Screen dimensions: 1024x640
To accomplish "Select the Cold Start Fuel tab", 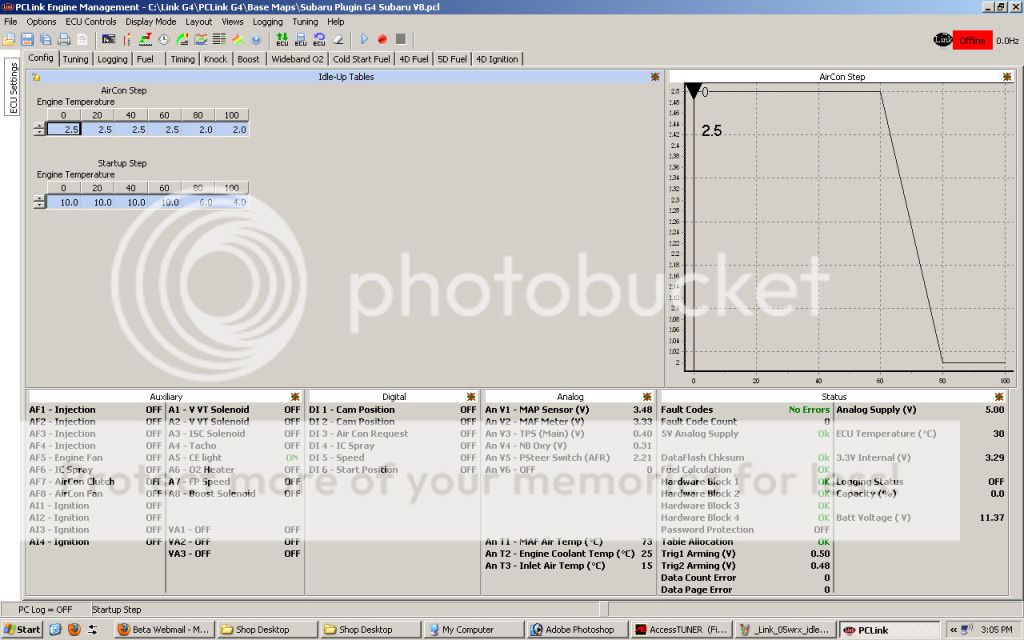I will pos(361,59).
